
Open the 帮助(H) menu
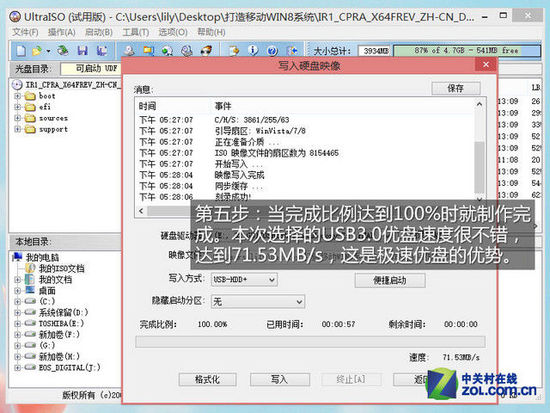[211, 32]
